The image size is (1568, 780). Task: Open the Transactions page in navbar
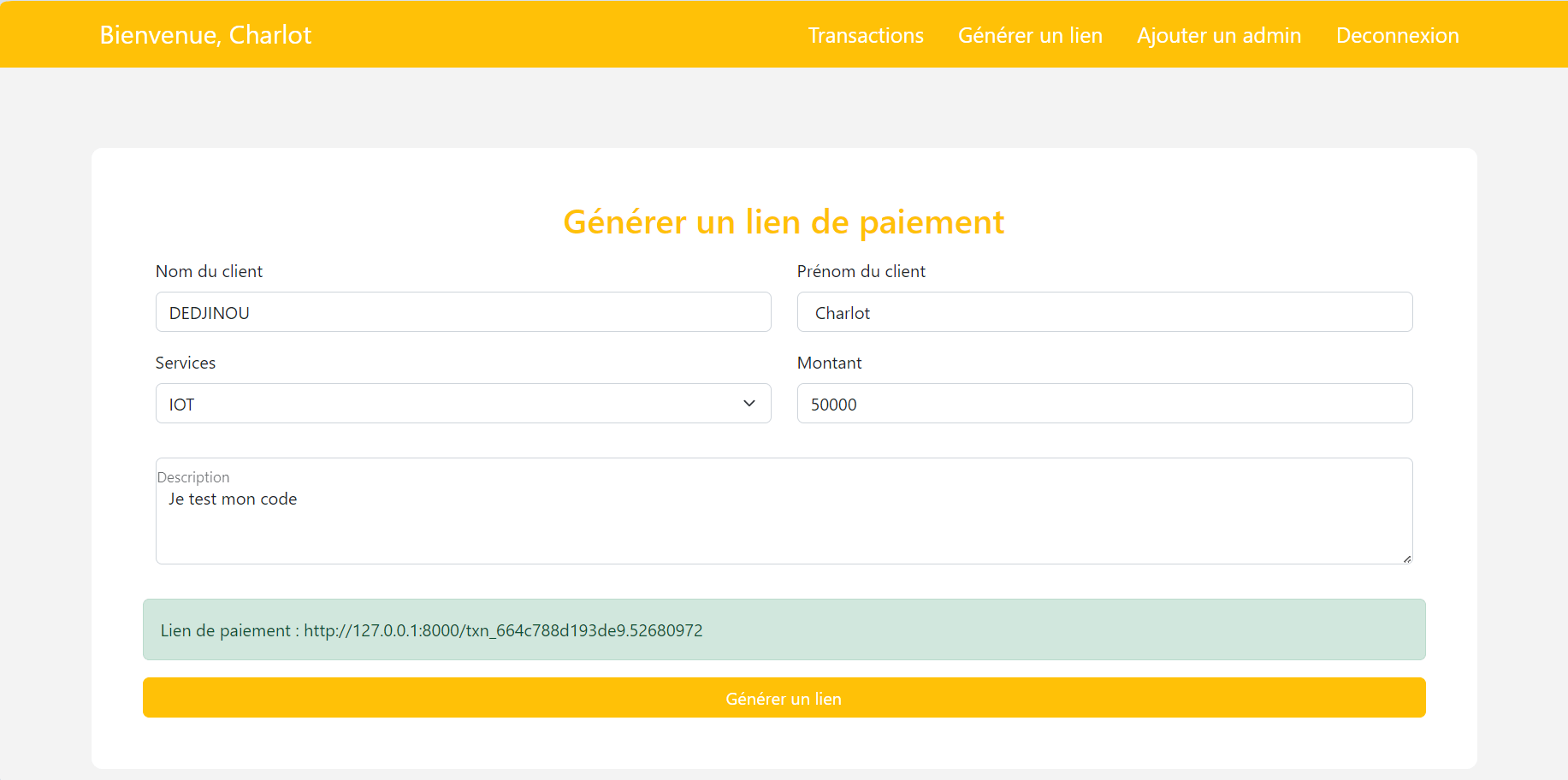[x=866, y=35]
